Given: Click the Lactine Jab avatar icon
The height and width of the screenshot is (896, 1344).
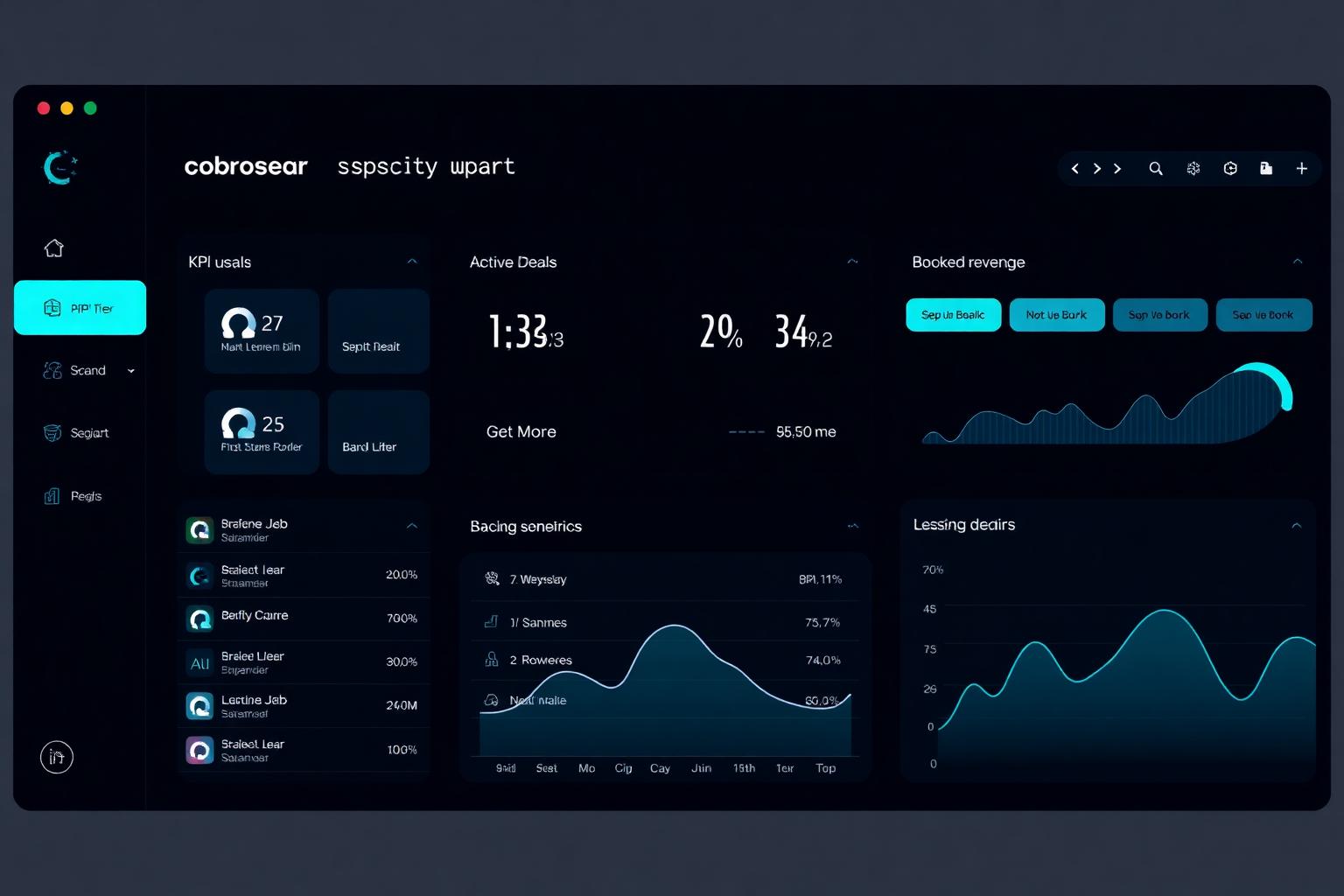Looking at the screenshot, I should pyautogui.click(x=199, y=705).
